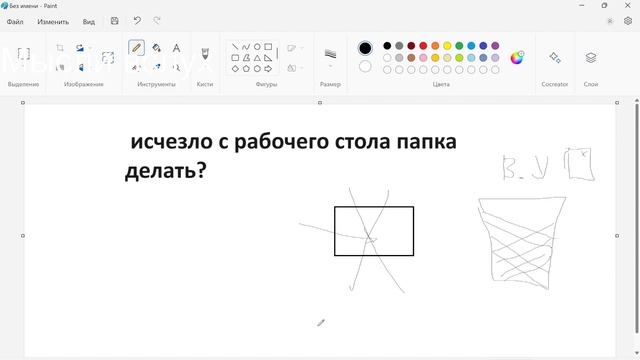Pick the purple color swatch

tap(495, 46)
